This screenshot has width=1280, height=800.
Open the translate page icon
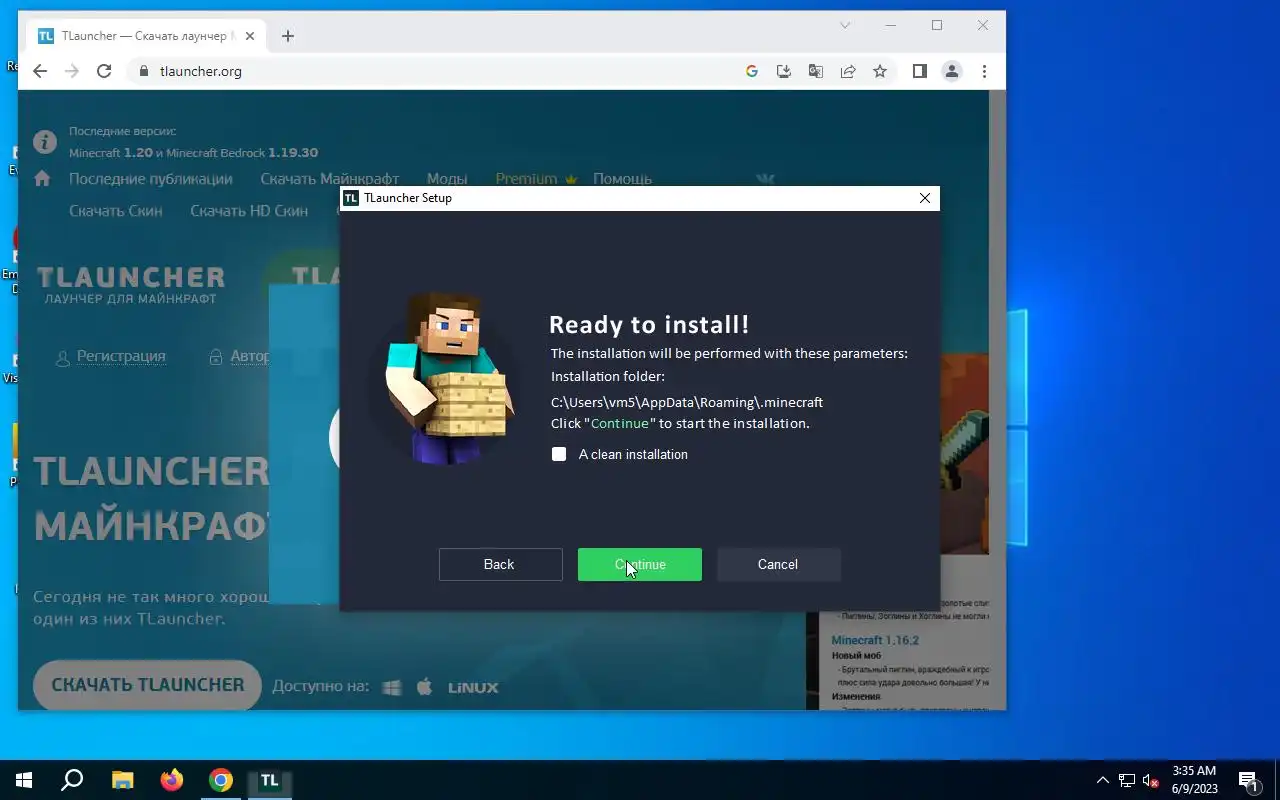(x=816, y=71)
